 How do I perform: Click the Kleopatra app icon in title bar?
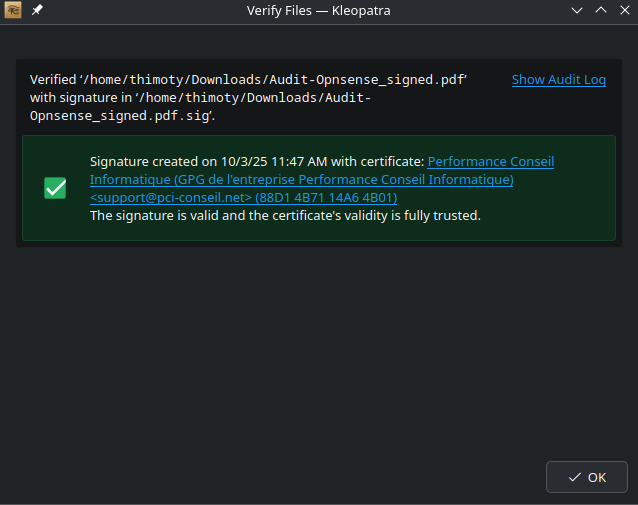click(13, 10)
